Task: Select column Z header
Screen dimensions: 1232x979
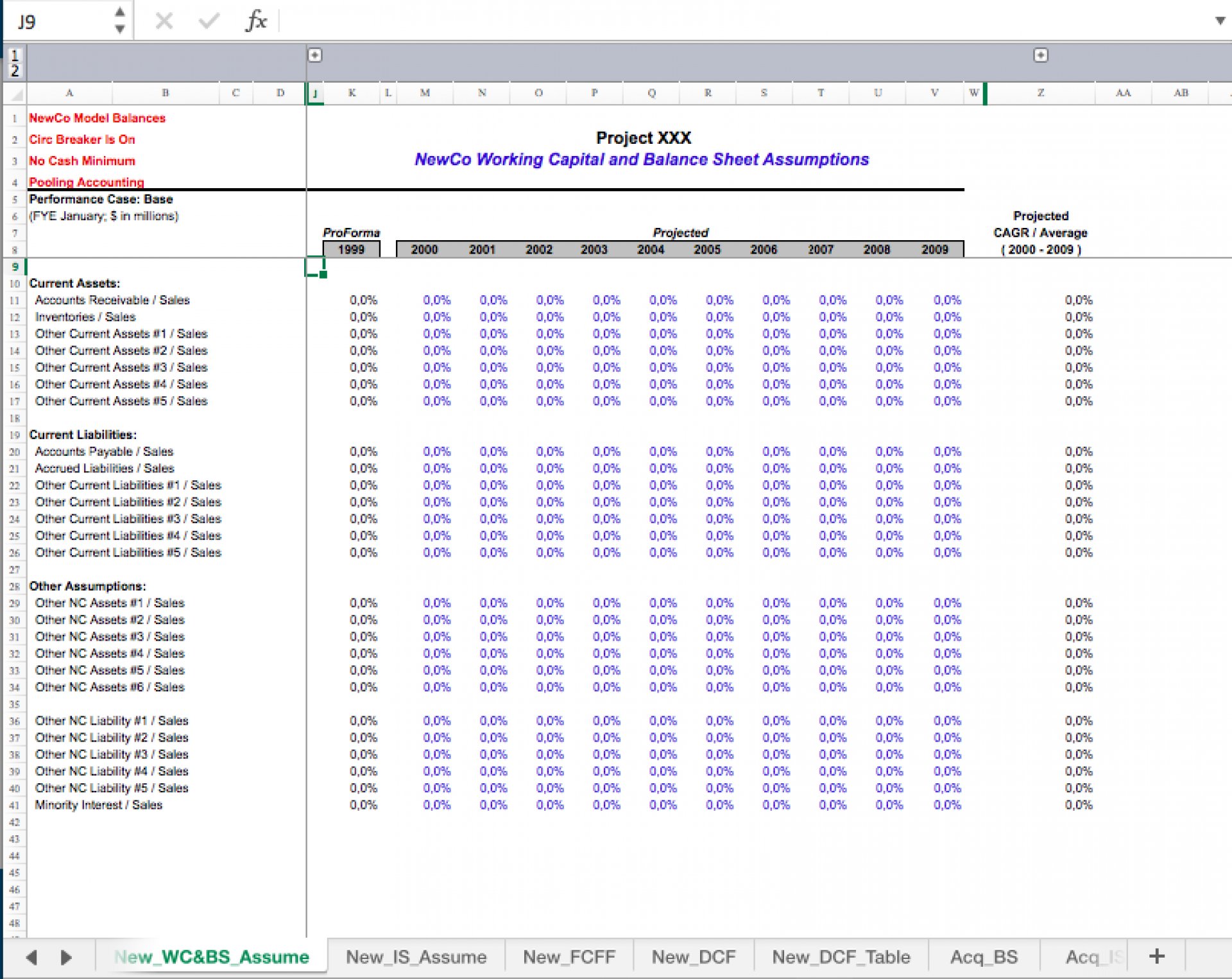Action: [x=1040, y=93]
